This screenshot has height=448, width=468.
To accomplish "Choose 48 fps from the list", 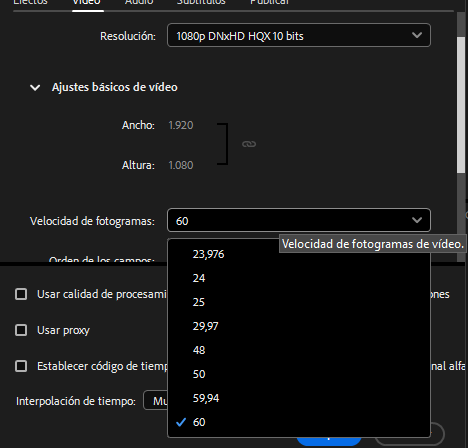I will click(299, 350).
